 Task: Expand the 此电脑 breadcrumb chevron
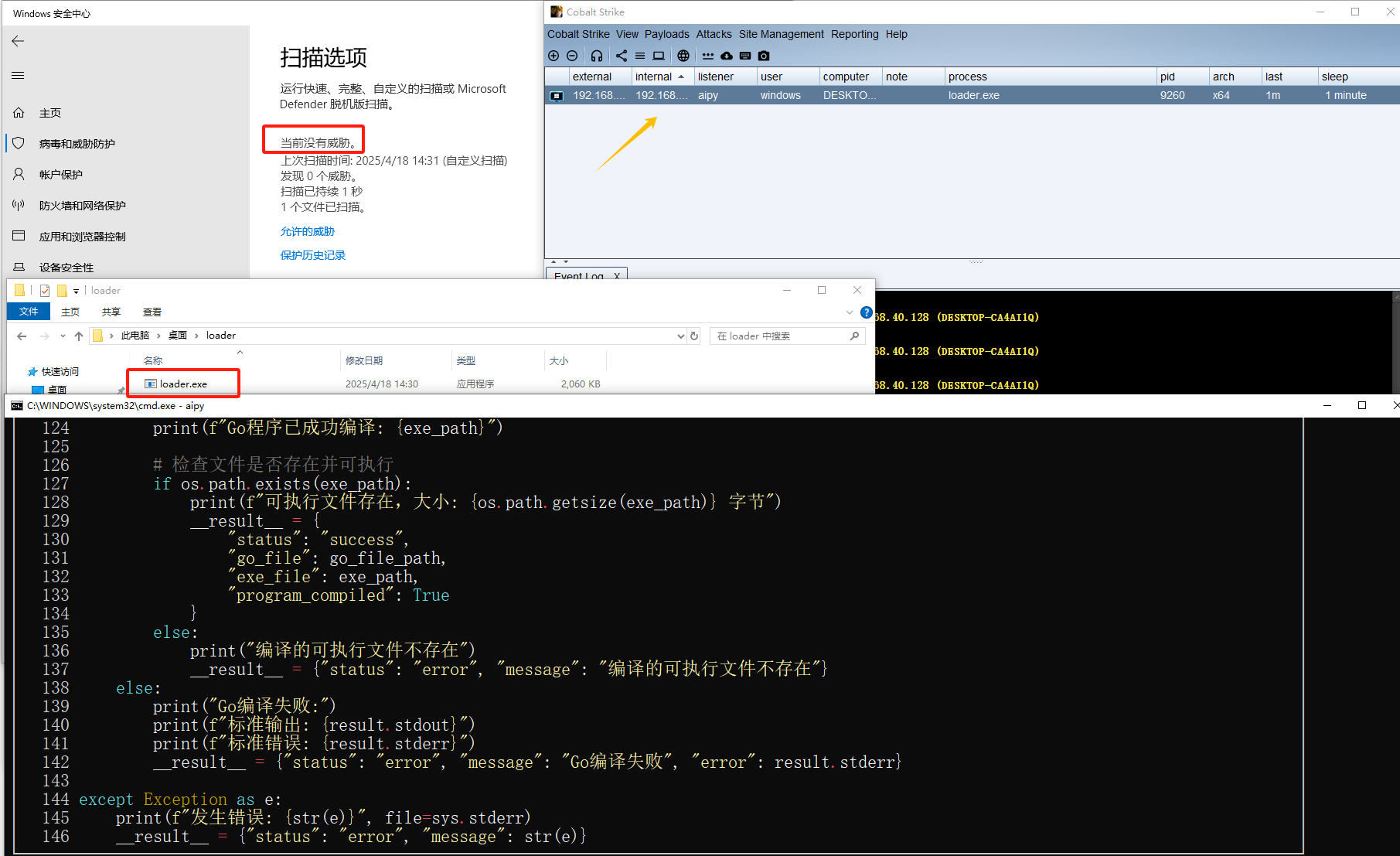[x=158, y=336]
